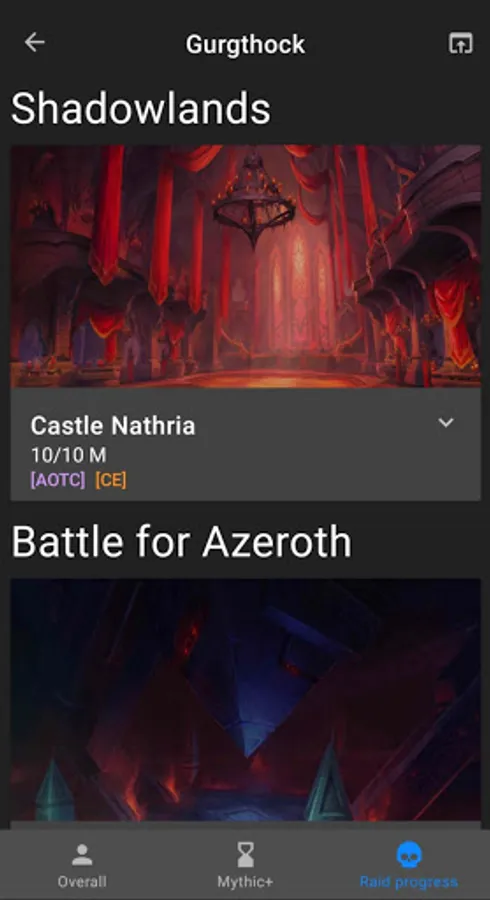The image size is (490, 900).
Task: Select the Mythic+ hourglass icon
Action: (246, 855)
